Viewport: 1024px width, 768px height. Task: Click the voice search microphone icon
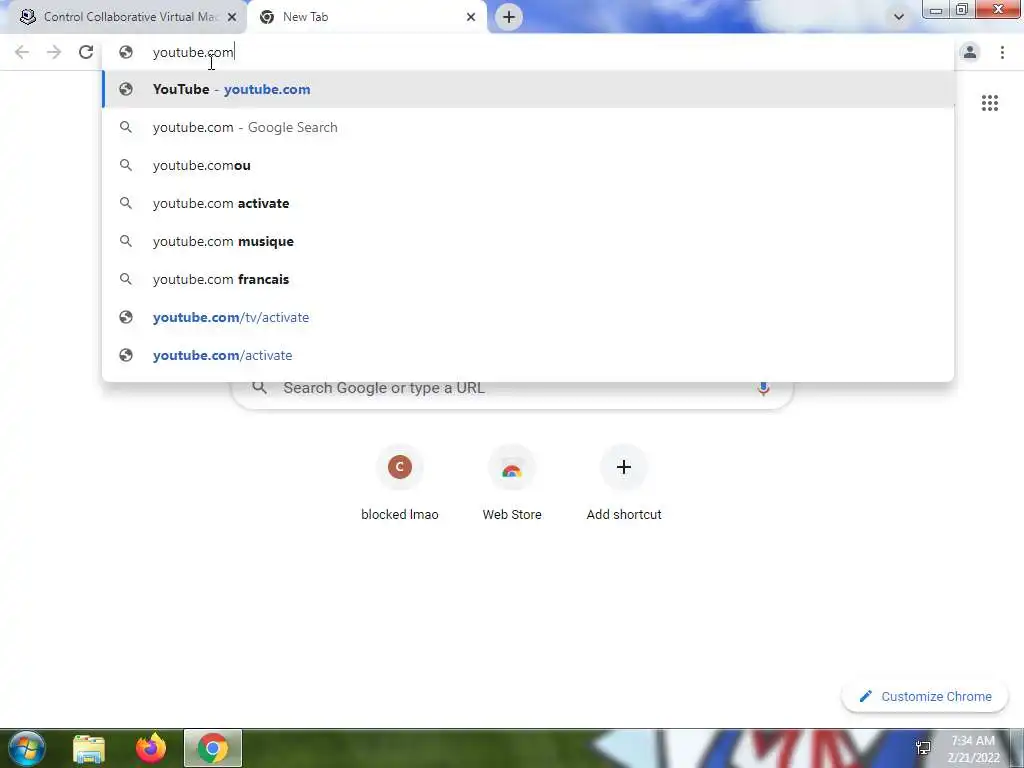tap(763, 389)
